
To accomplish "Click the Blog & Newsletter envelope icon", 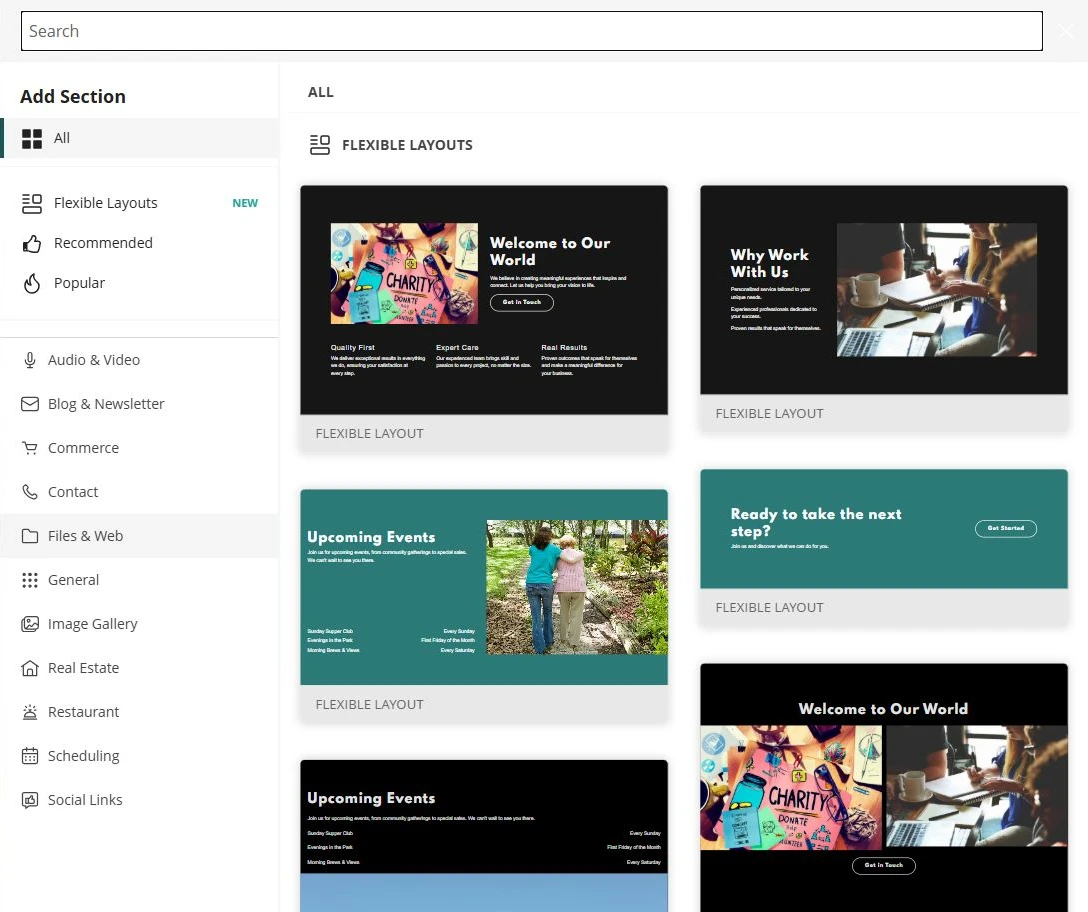I will coord(30,404).
